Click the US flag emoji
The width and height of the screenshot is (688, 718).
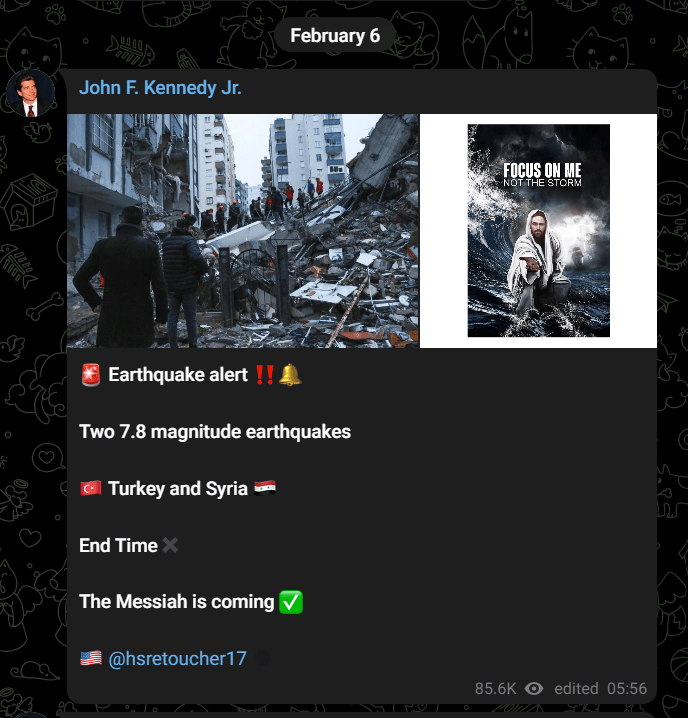click(x=91, y=658)
